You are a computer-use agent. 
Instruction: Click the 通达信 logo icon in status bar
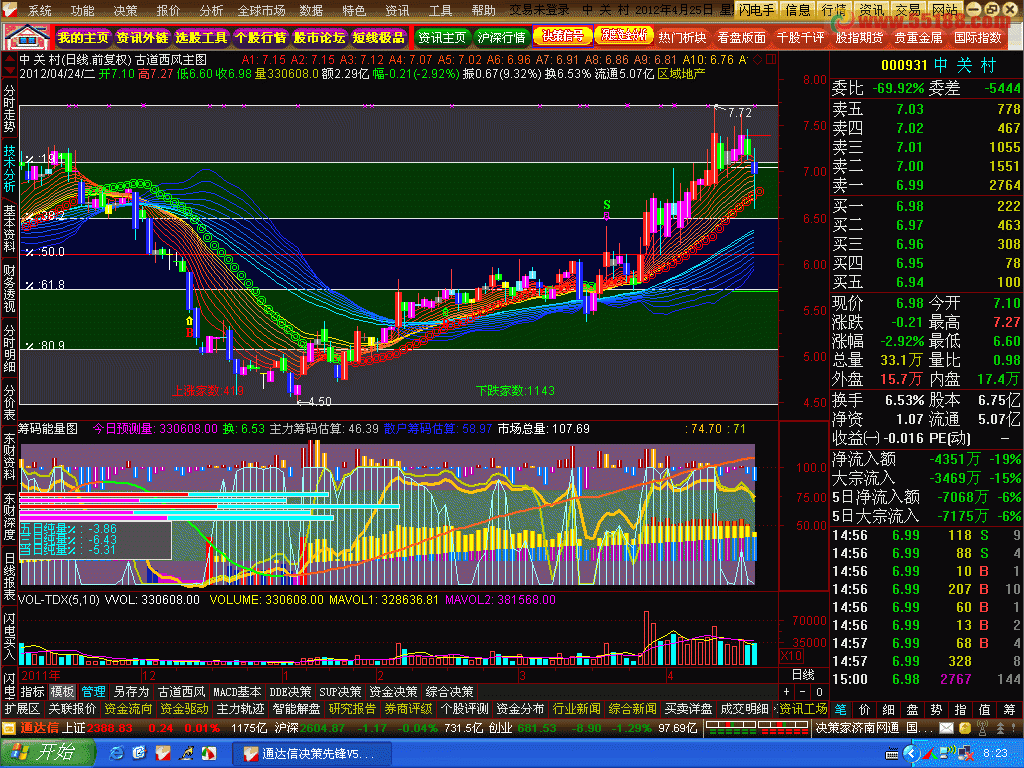point(9,727)
